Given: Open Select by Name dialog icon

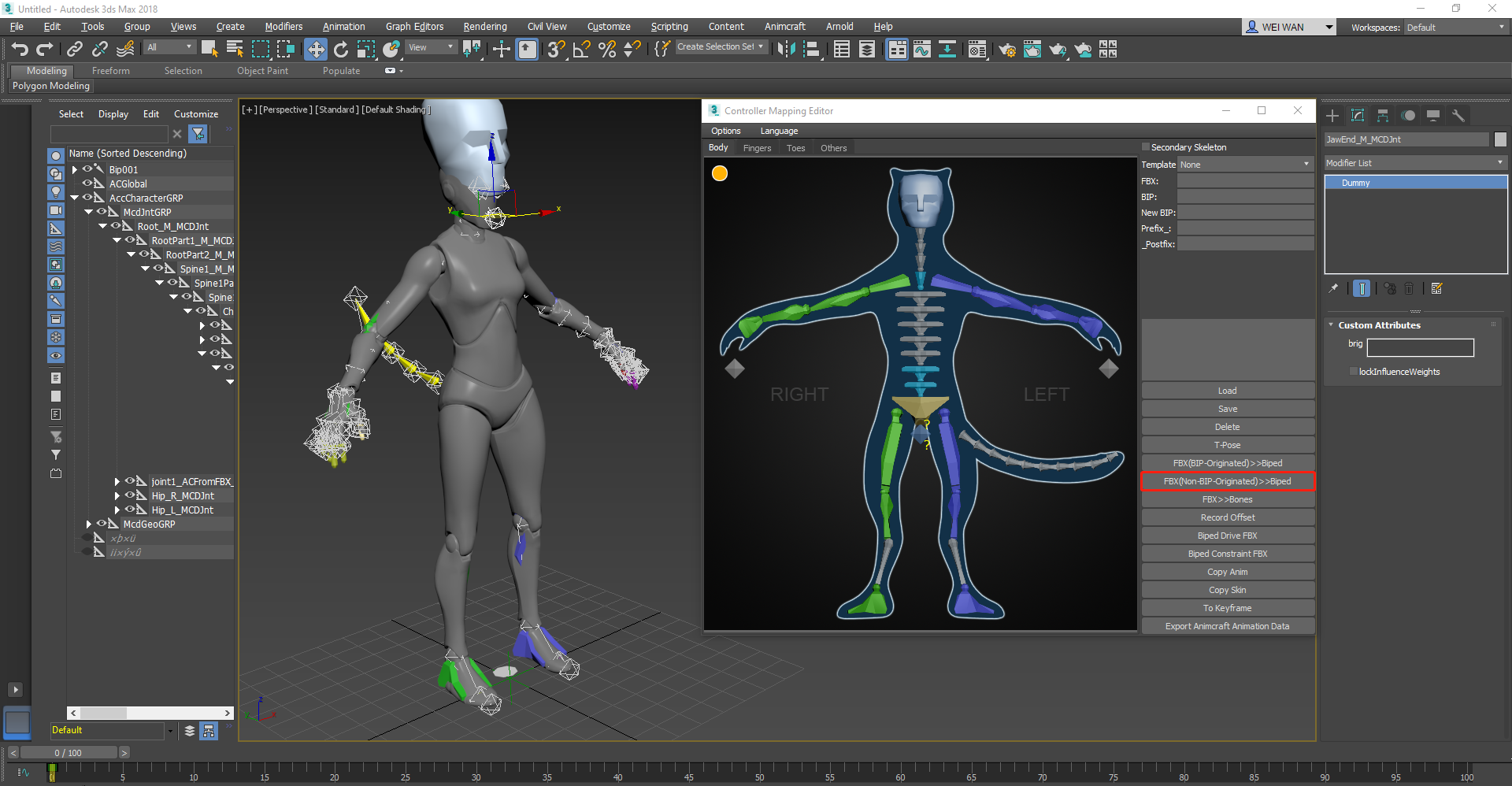Looking at the screenshot, I should [x=235, y=50].
